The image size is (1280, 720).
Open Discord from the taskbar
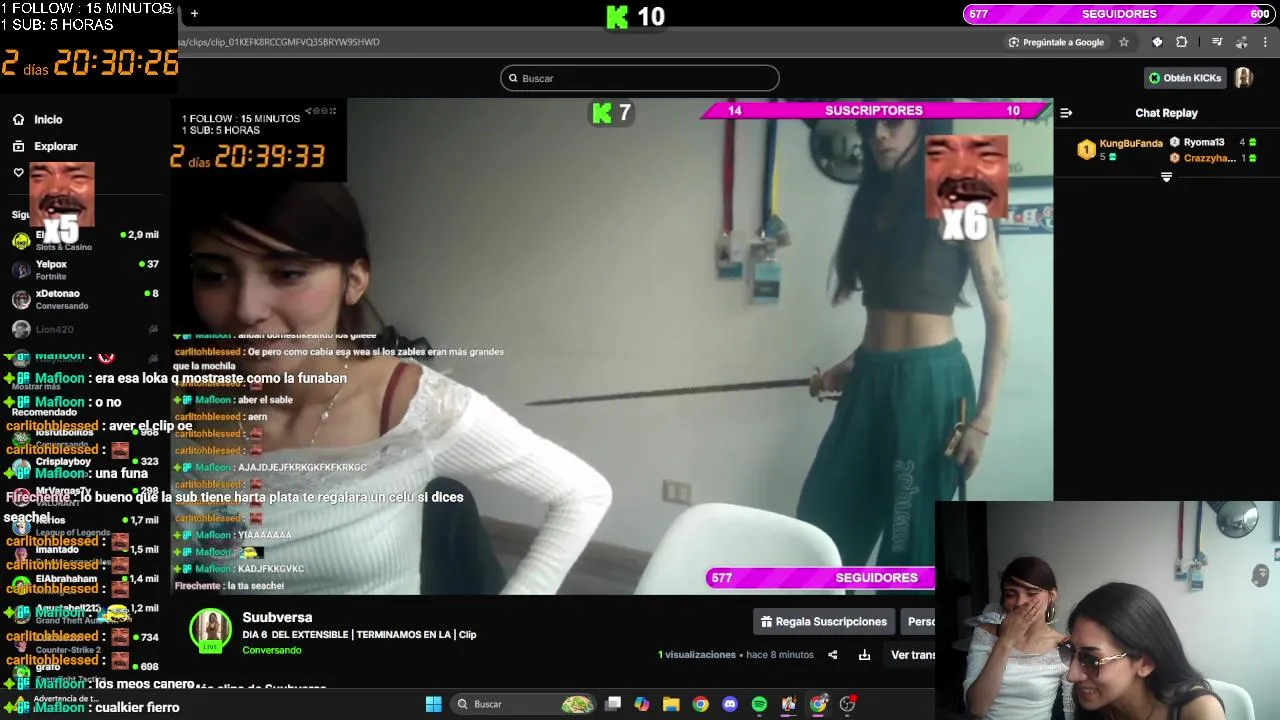coord(730,704)
